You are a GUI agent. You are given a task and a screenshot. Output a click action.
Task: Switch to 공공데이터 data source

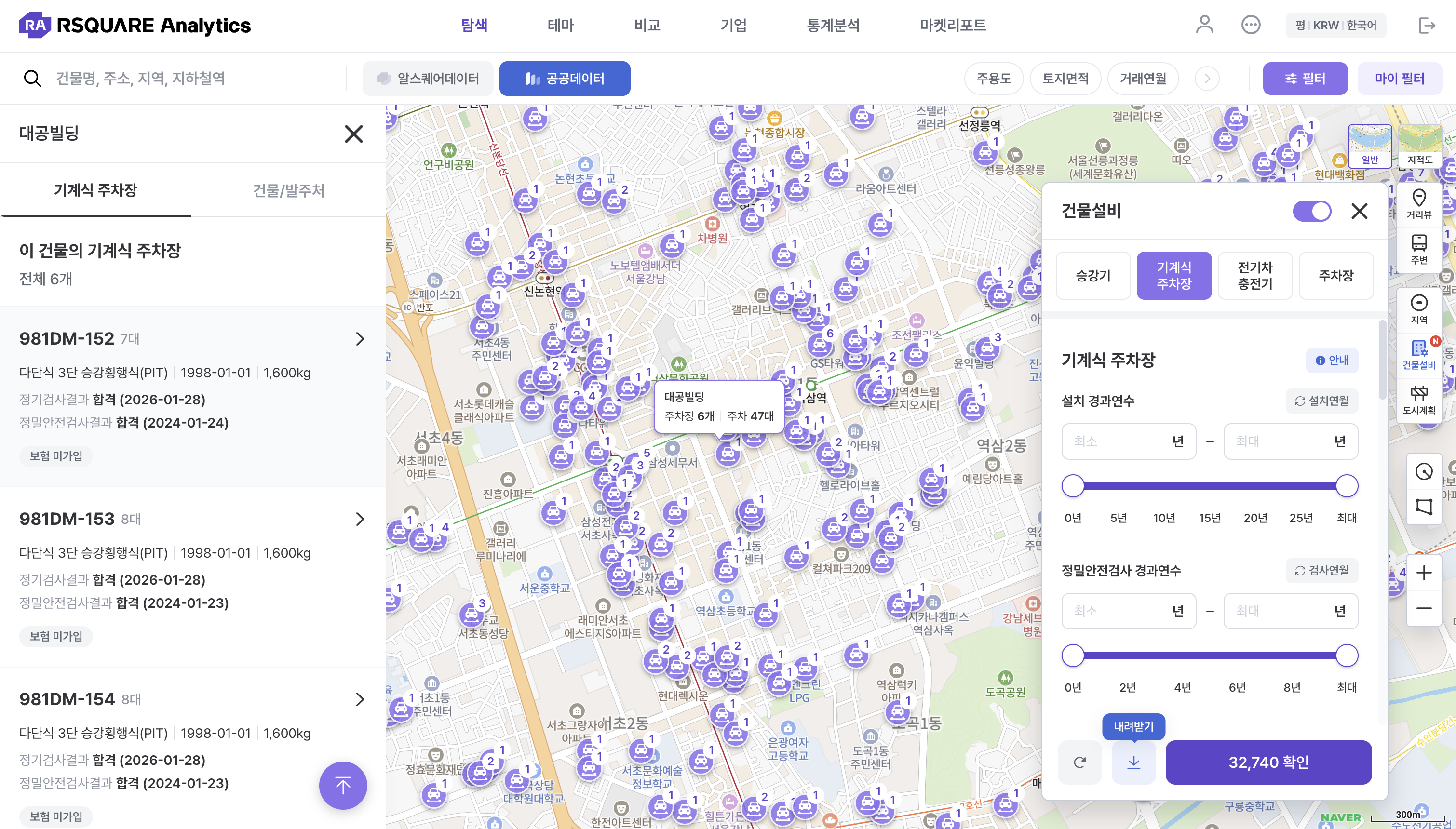click(x=564, y=79)
